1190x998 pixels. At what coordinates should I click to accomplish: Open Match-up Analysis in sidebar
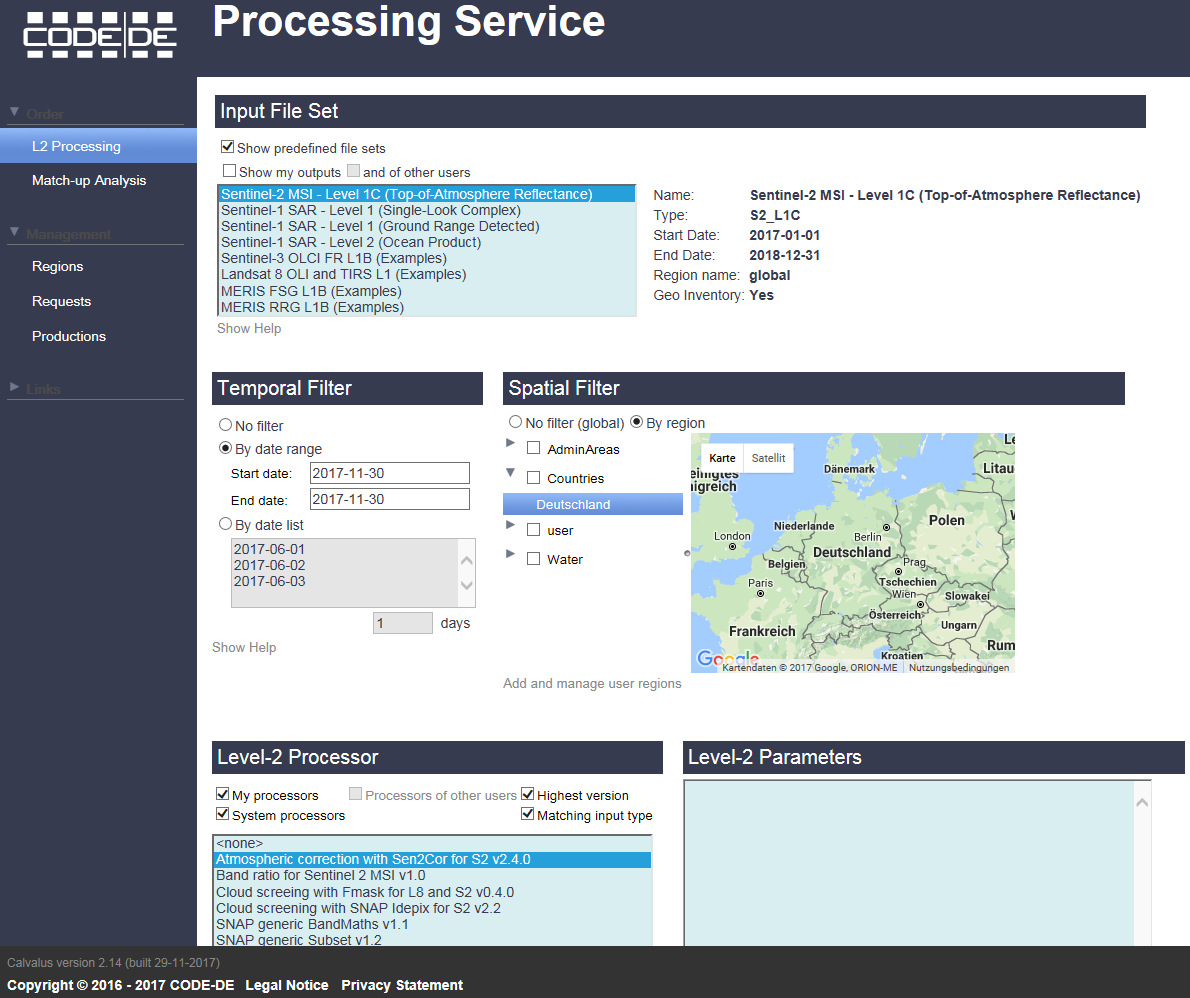coord(89,180)
